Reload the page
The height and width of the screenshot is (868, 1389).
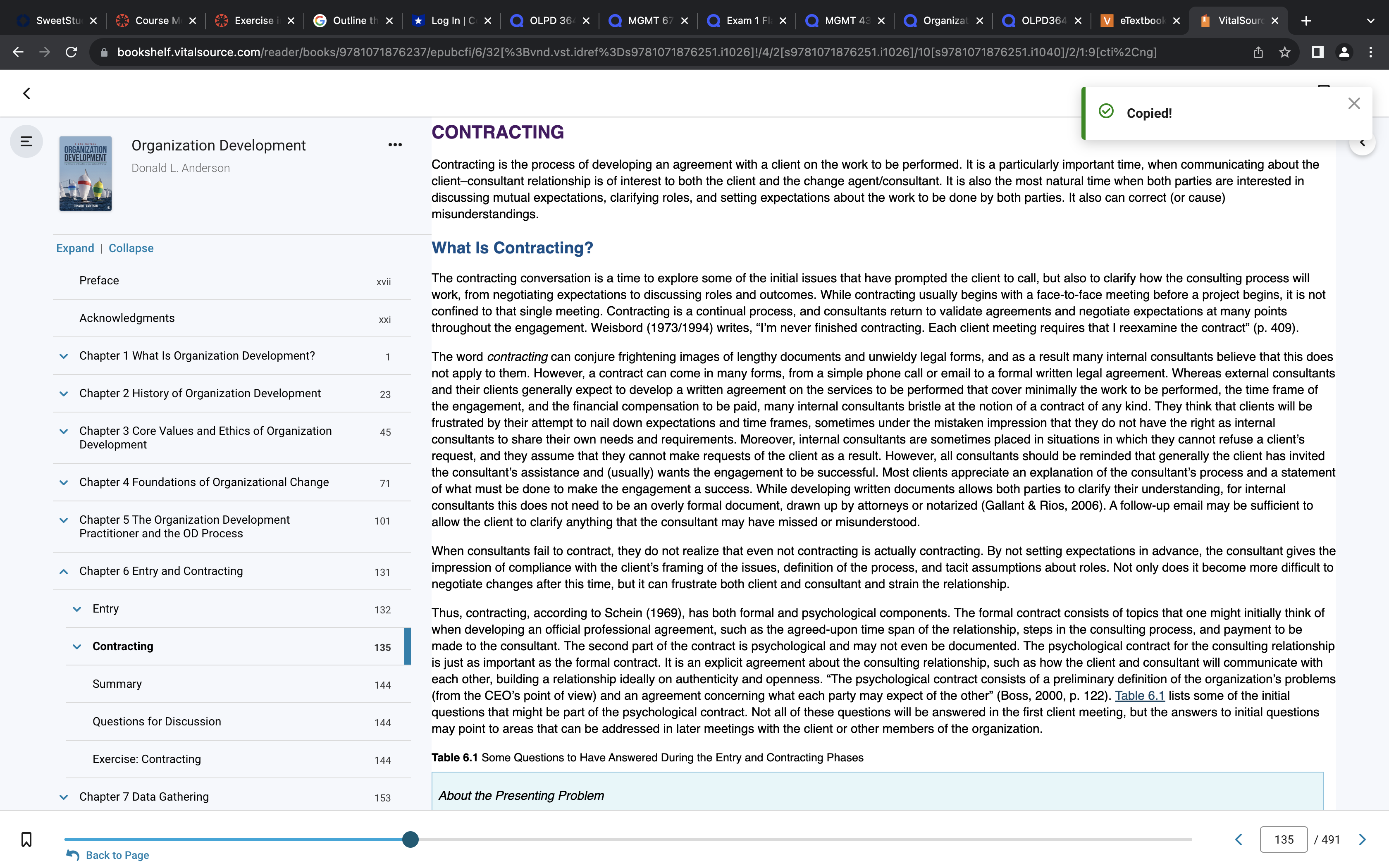(71, 52)
